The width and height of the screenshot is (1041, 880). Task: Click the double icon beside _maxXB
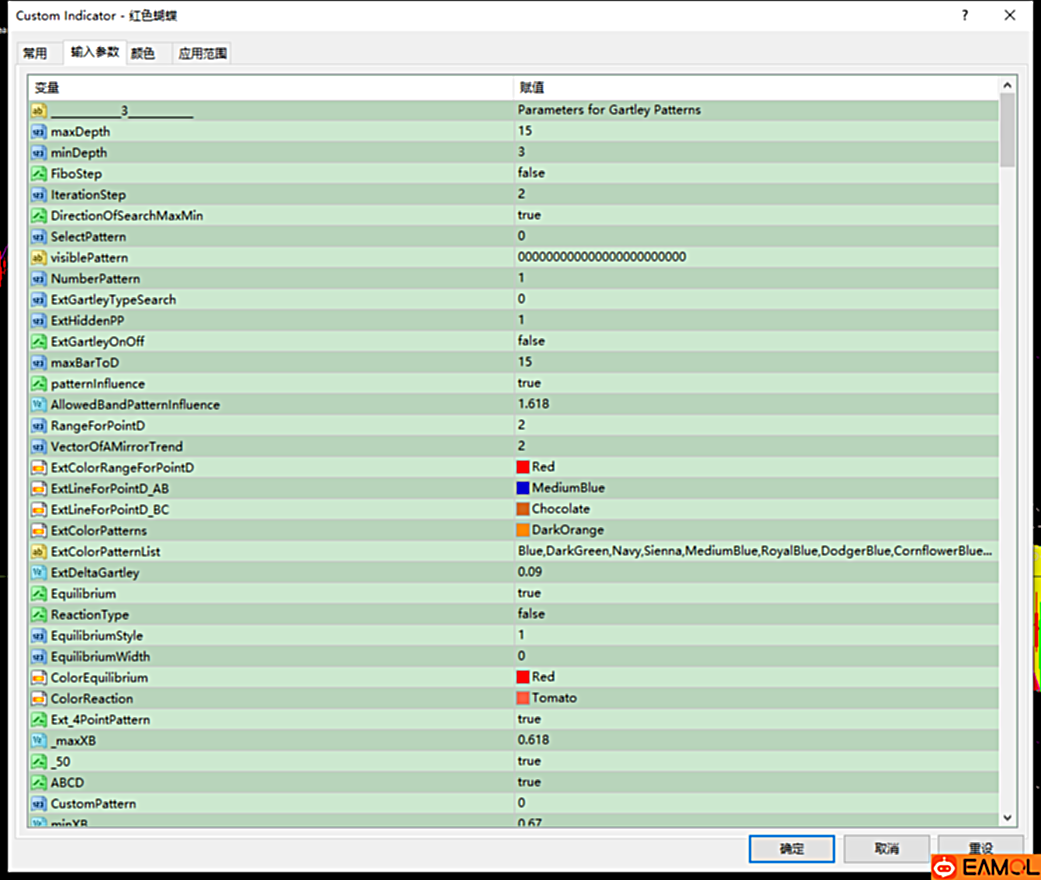click(x=39, y=741)
